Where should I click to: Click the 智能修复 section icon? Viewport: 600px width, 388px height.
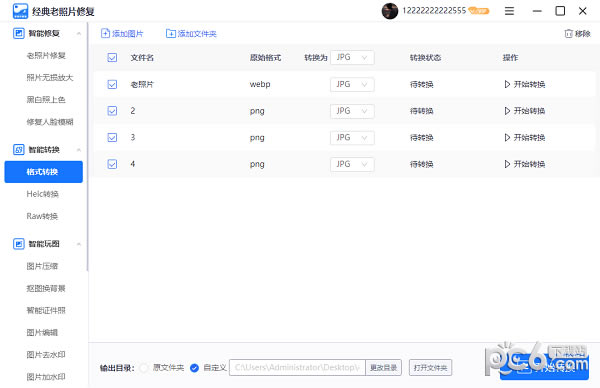[x=19, y=33]
